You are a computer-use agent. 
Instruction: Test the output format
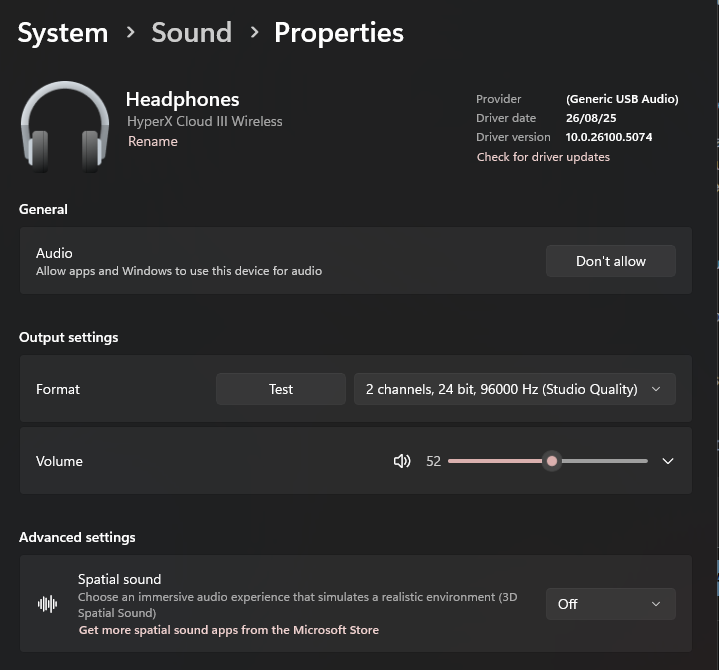pyautogui.click(x=281, y=389)
